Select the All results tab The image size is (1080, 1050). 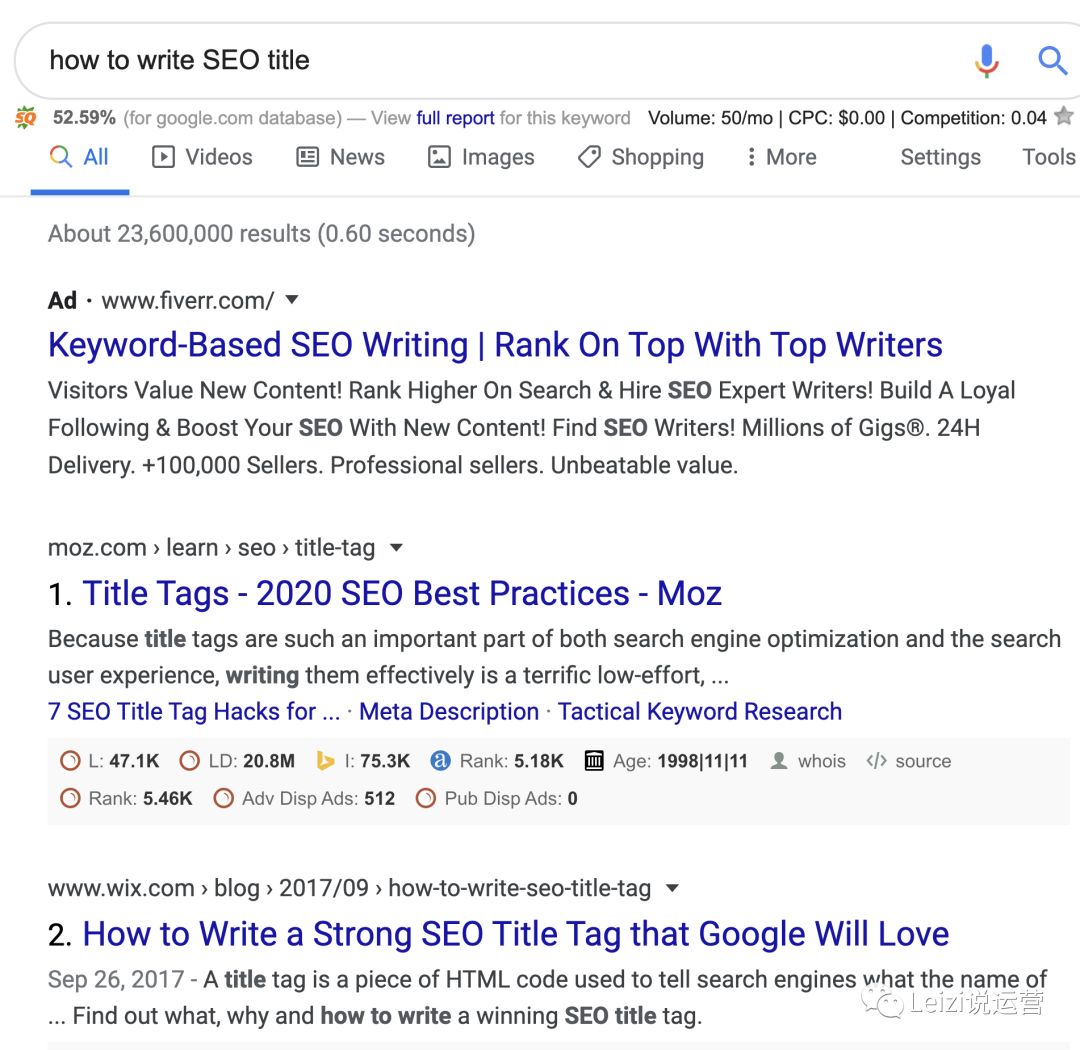pos(80,157)
